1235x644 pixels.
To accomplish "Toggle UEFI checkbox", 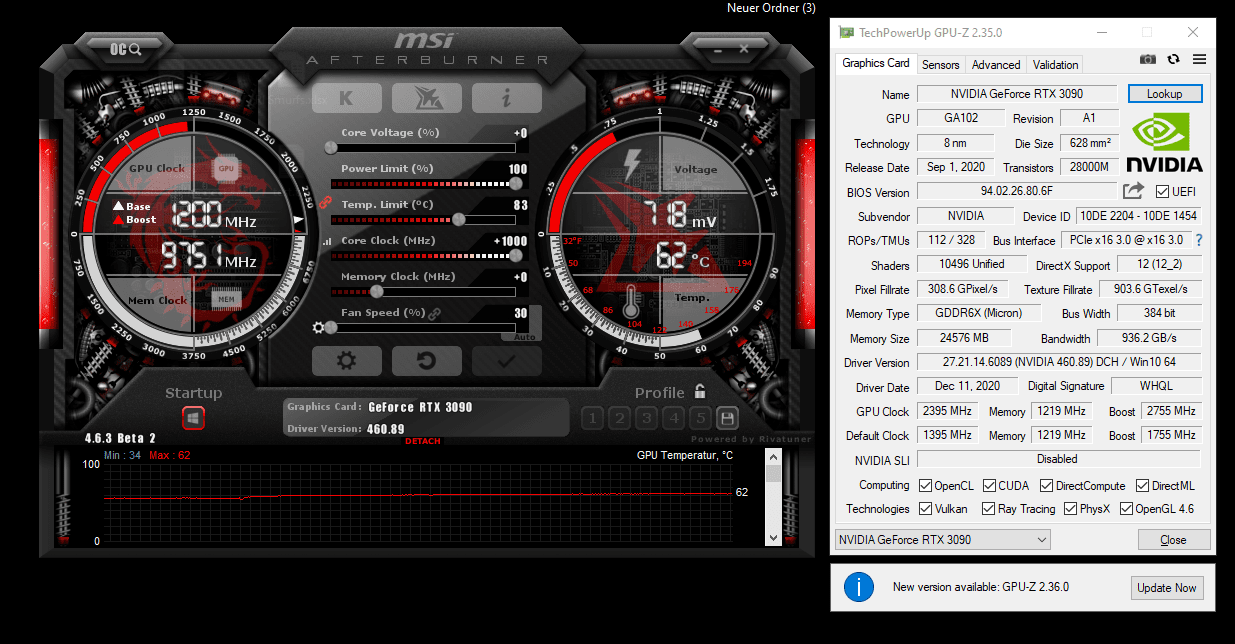I will (x=1162, y=192).
